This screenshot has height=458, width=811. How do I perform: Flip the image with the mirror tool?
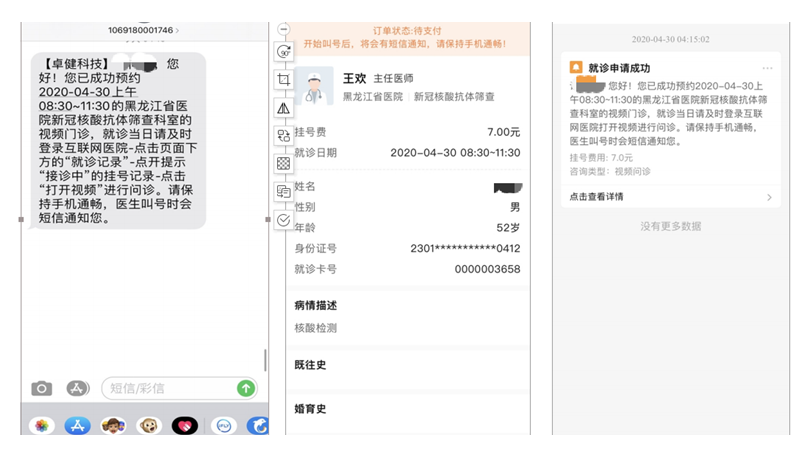(x=283, y=108)
